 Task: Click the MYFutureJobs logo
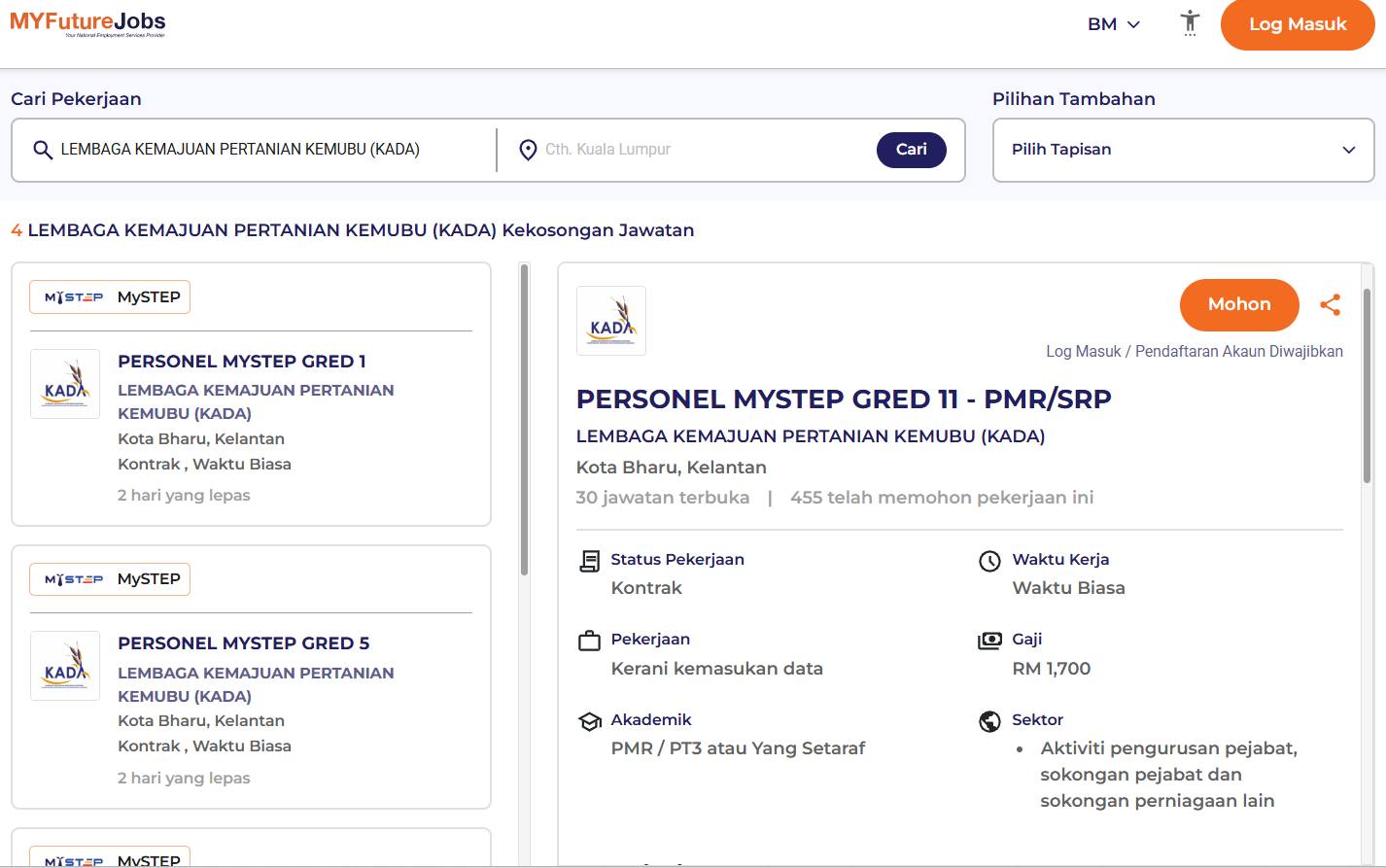tap(87, 23)
